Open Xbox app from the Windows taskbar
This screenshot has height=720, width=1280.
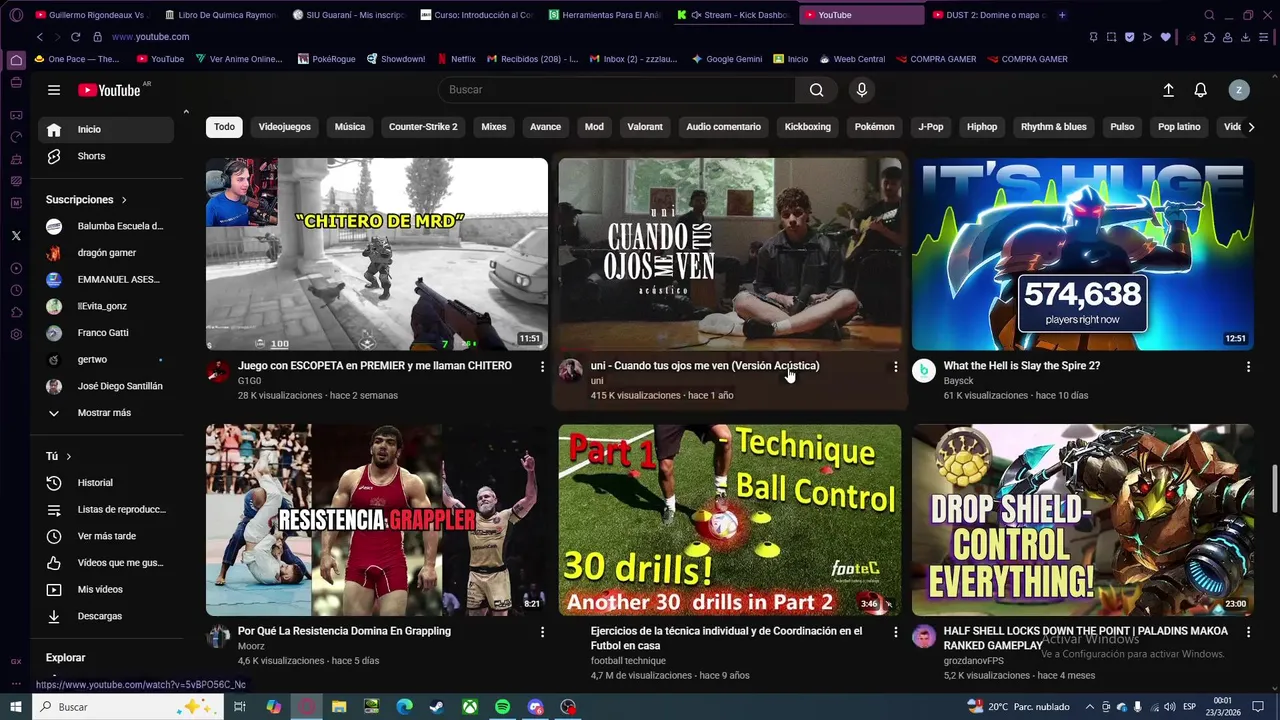pos(470,707)
